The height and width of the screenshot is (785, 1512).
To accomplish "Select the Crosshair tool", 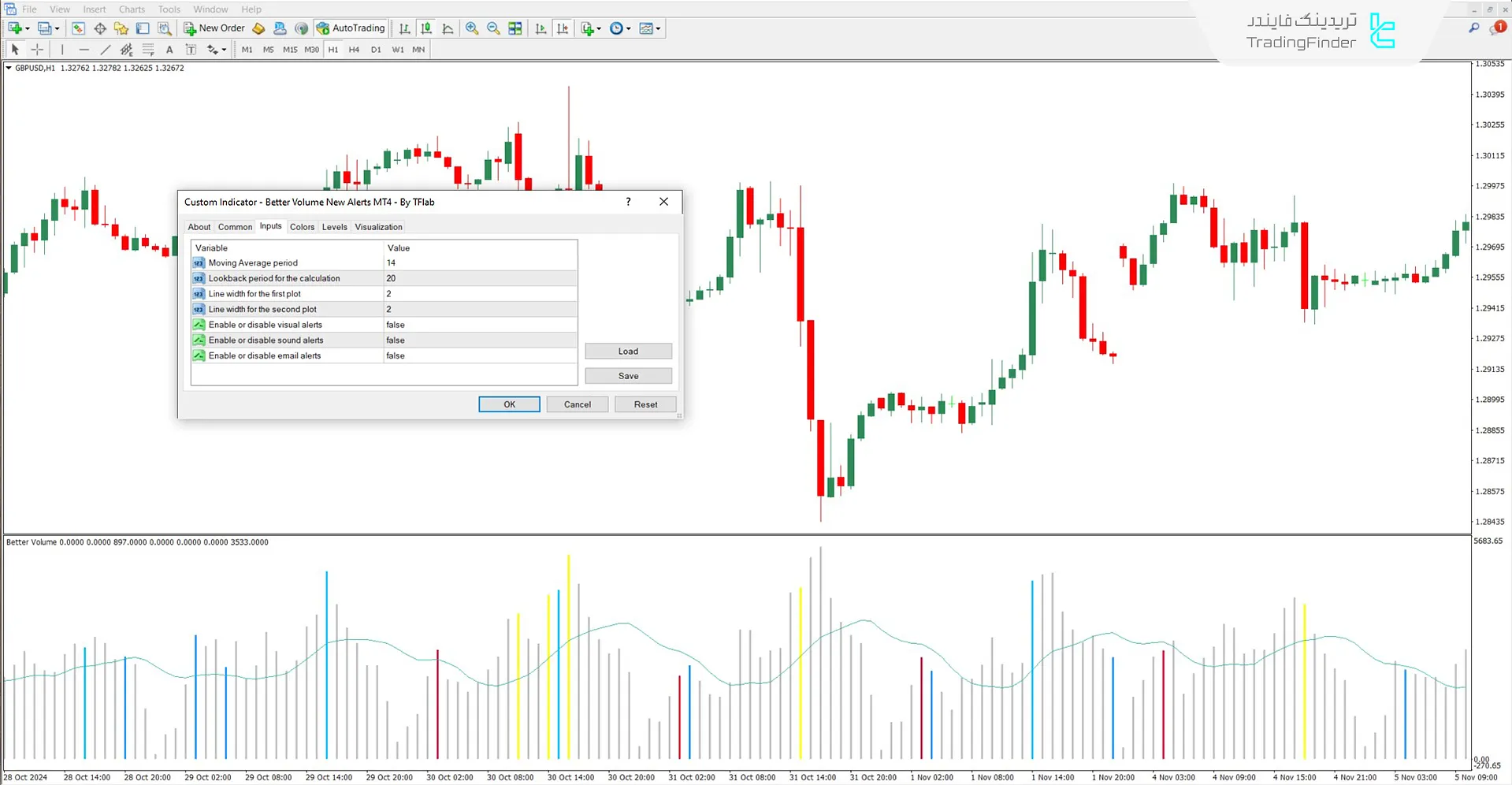I will [x=37, y=50].
